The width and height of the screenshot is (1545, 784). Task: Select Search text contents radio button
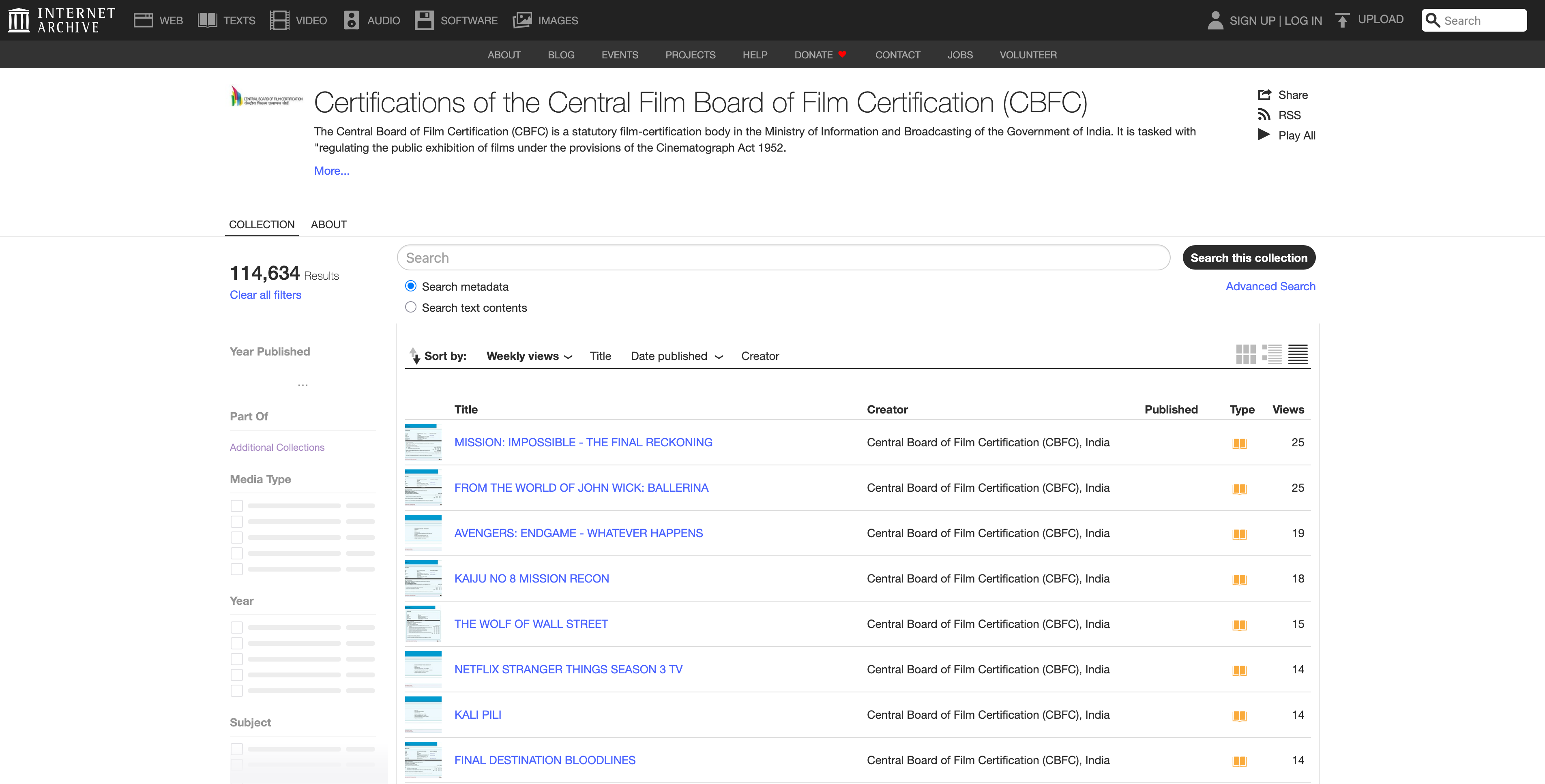(411, 308)
